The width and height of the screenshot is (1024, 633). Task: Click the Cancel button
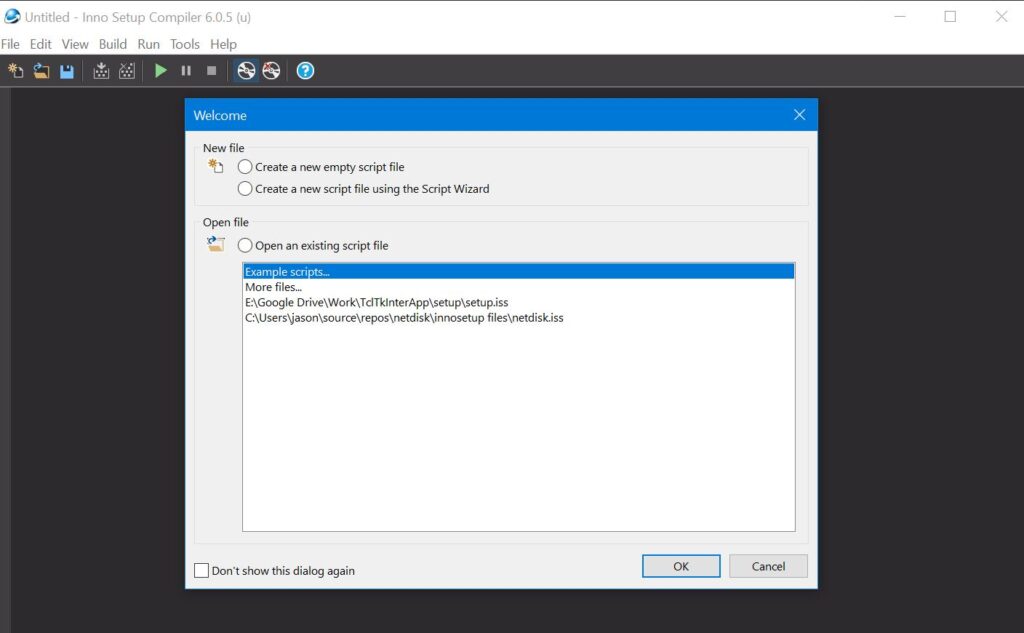768,566
